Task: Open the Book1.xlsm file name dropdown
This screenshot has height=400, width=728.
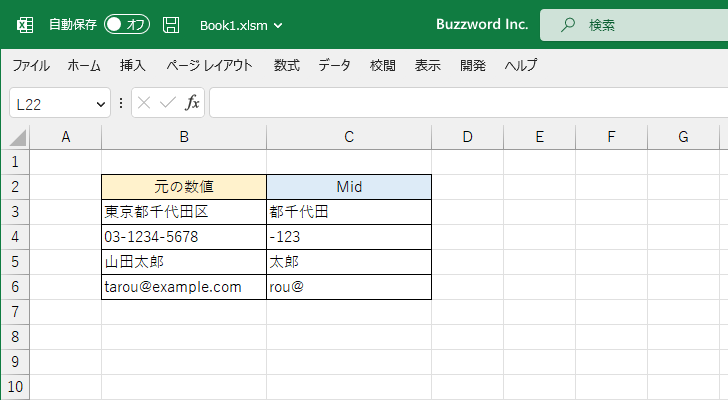Action: tap(241, 24)
